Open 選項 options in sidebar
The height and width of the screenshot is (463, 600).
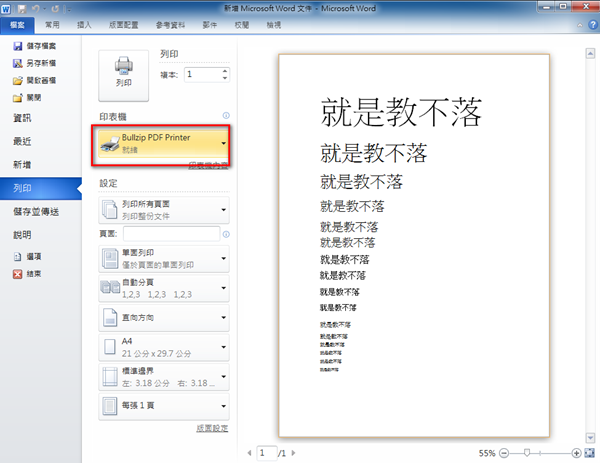(27, 256)
